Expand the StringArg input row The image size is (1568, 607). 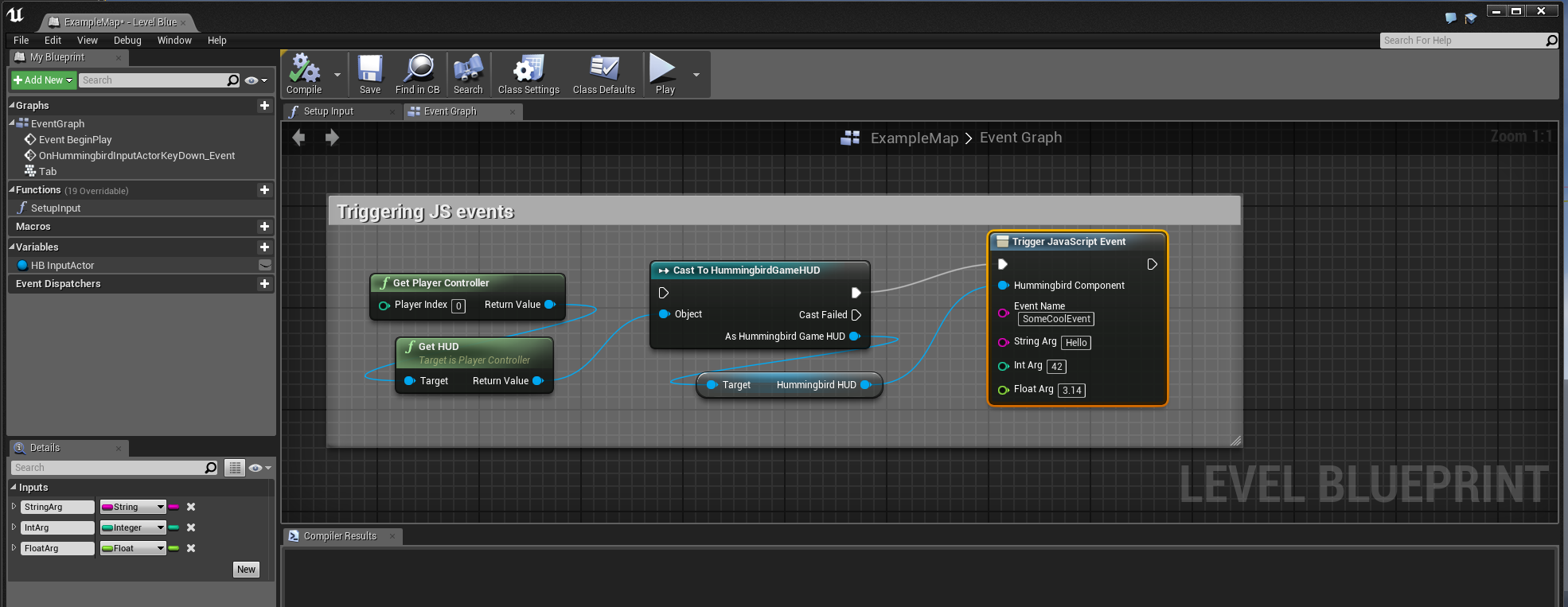click(14, 506)
